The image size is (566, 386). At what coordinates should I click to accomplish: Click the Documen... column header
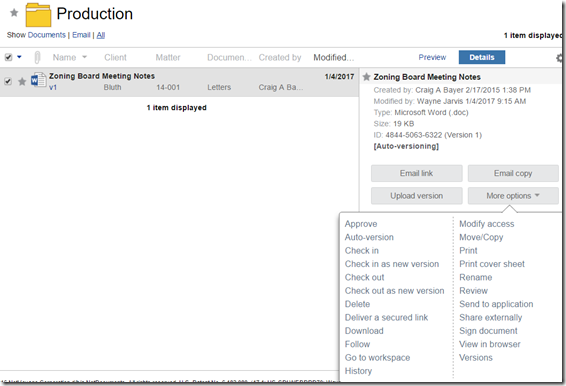(229, 57)
